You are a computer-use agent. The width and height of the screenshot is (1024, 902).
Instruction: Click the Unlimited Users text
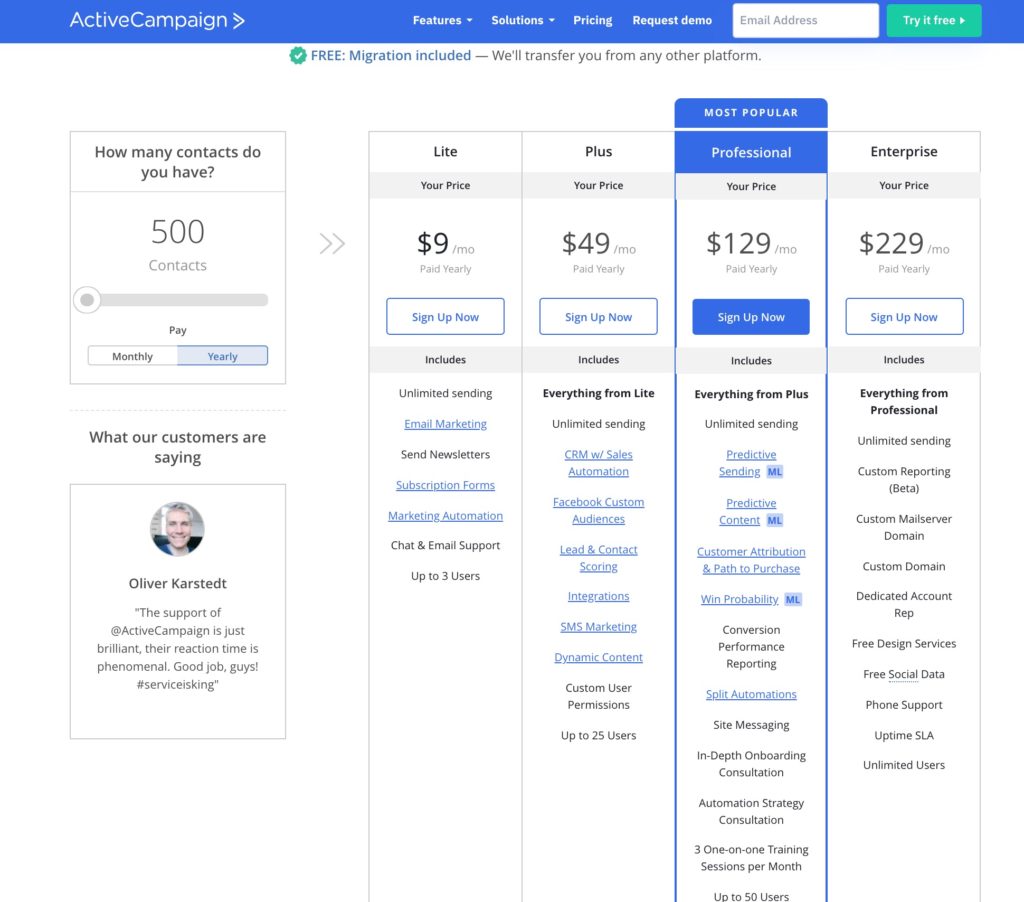[x=904, y=765]
